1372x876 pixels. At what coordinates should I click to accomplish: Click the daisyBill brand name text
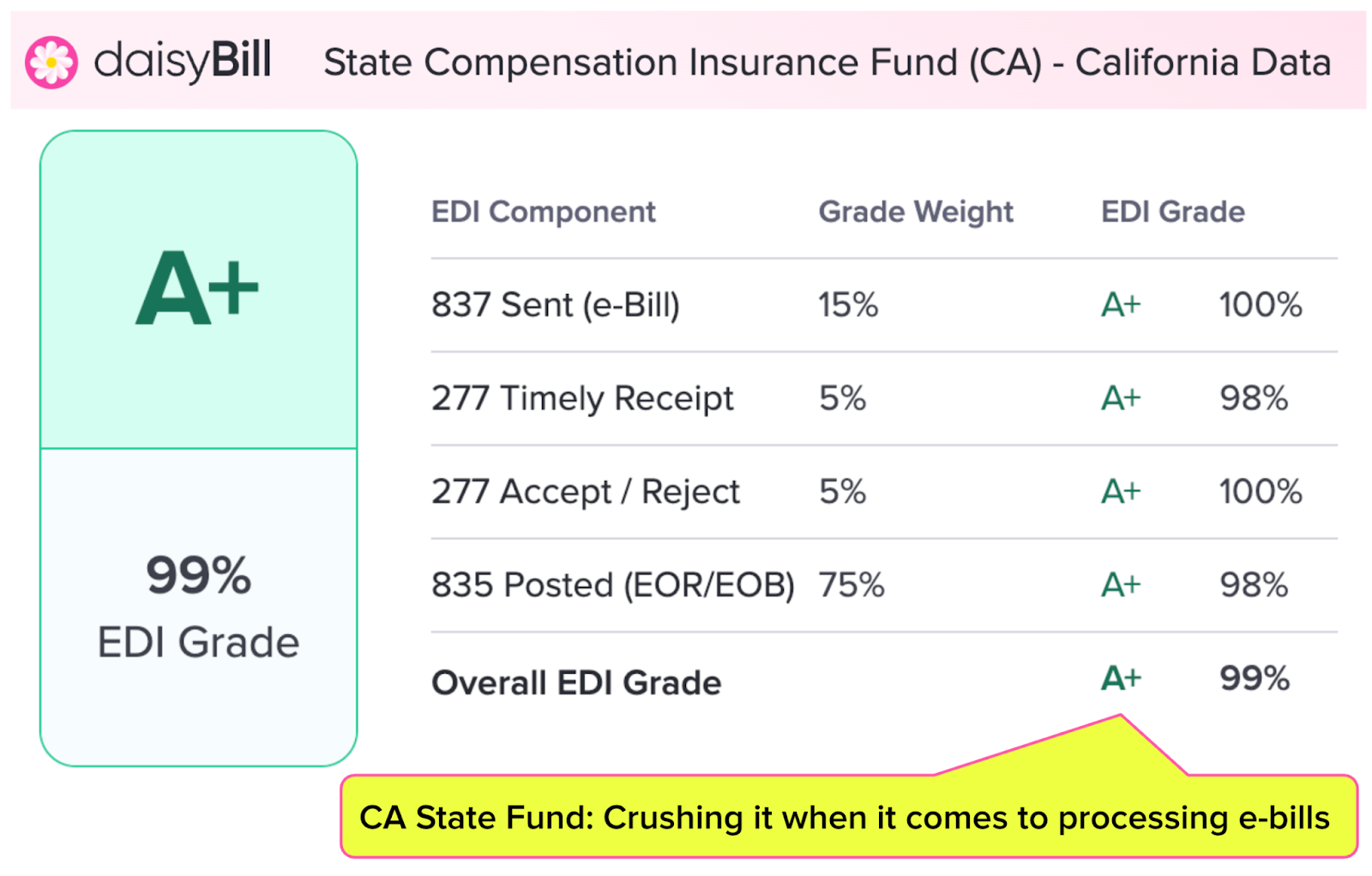click(x=183, y=62)
